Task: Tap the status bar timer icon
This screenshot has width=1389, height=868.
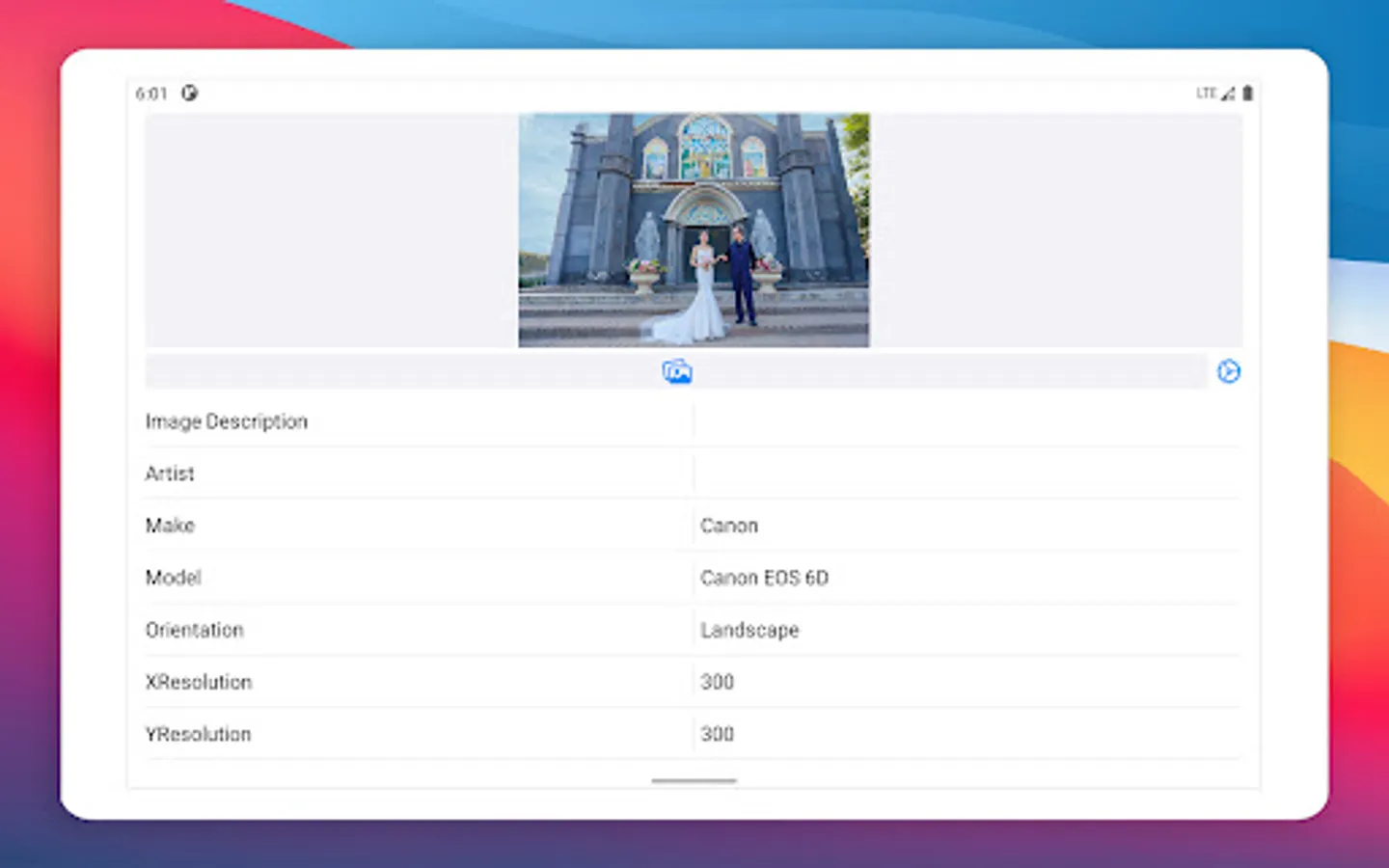Action: tap(190, 93)
